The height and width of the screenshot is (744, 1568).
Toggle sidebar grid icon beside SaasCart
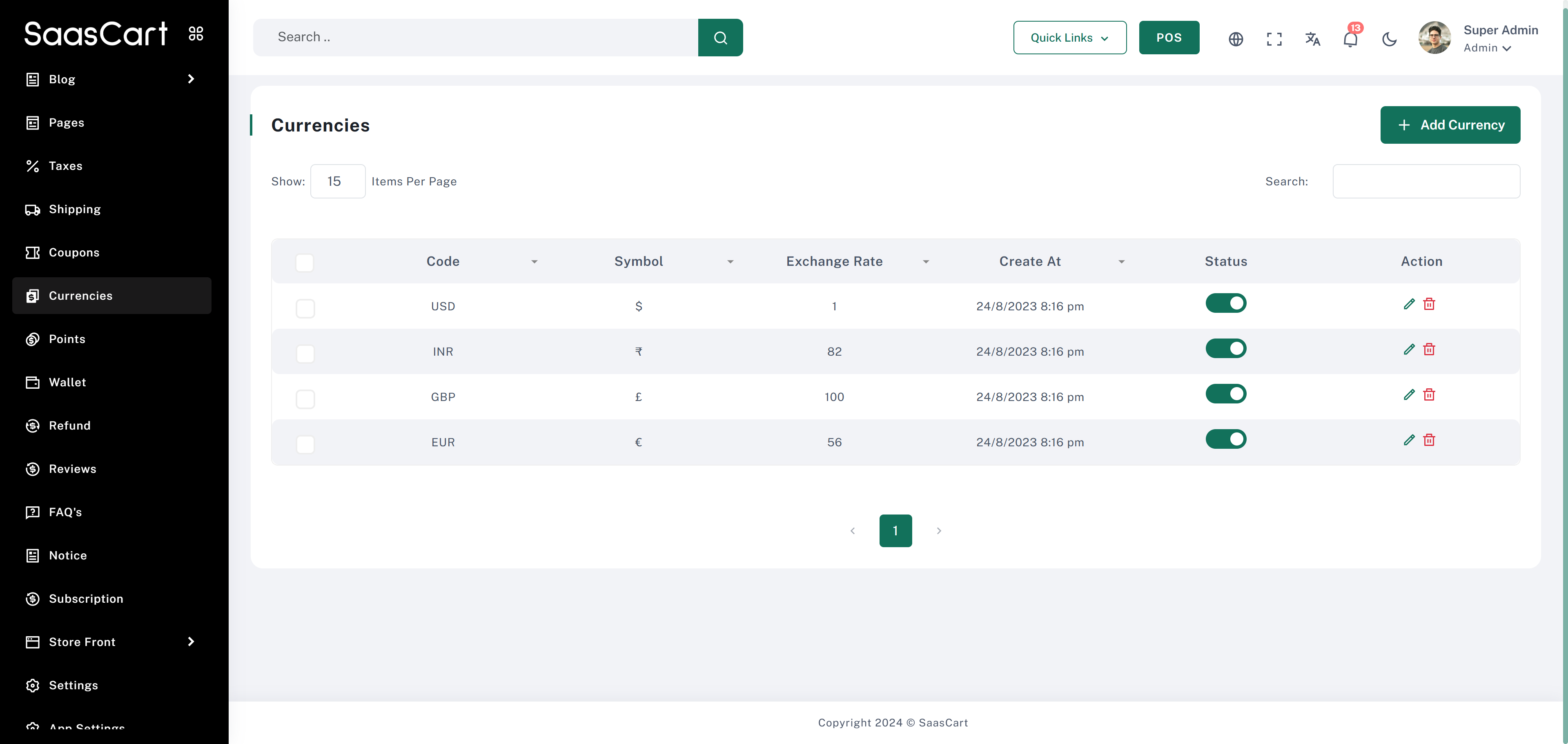196,33
